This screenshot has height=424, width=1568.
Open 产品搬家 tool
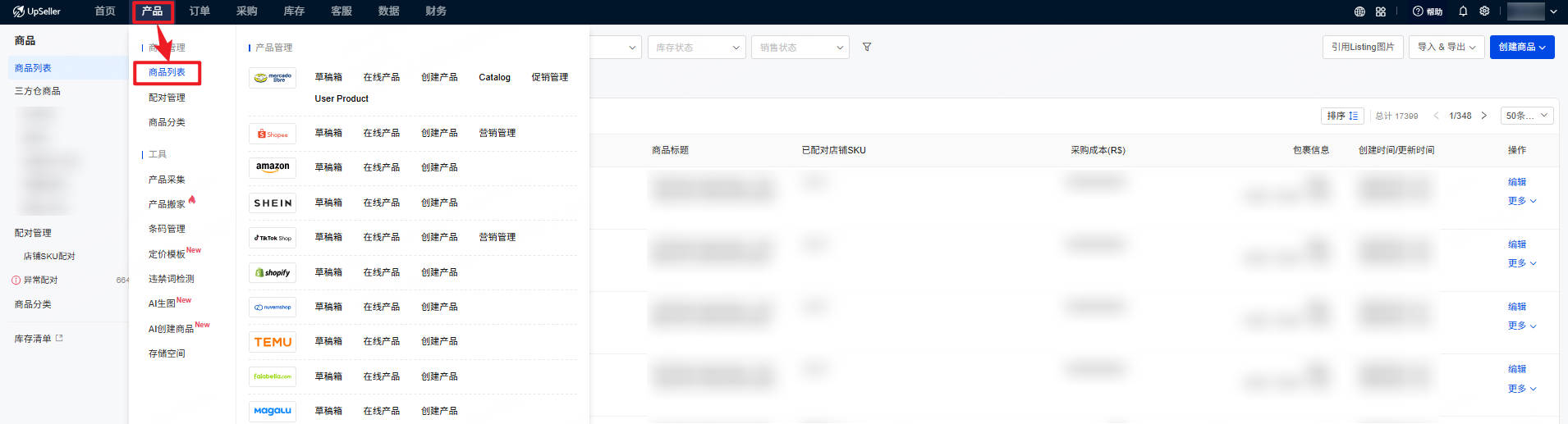coord(167,204)
